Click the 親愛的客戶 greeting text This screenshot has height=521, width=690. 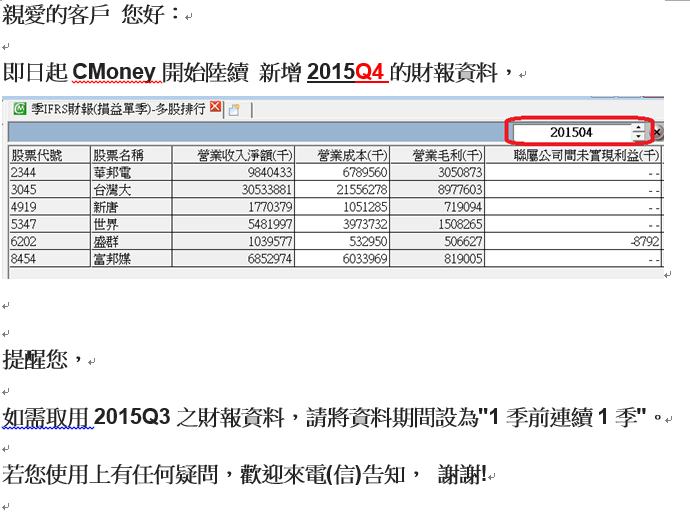pos(55,14)
